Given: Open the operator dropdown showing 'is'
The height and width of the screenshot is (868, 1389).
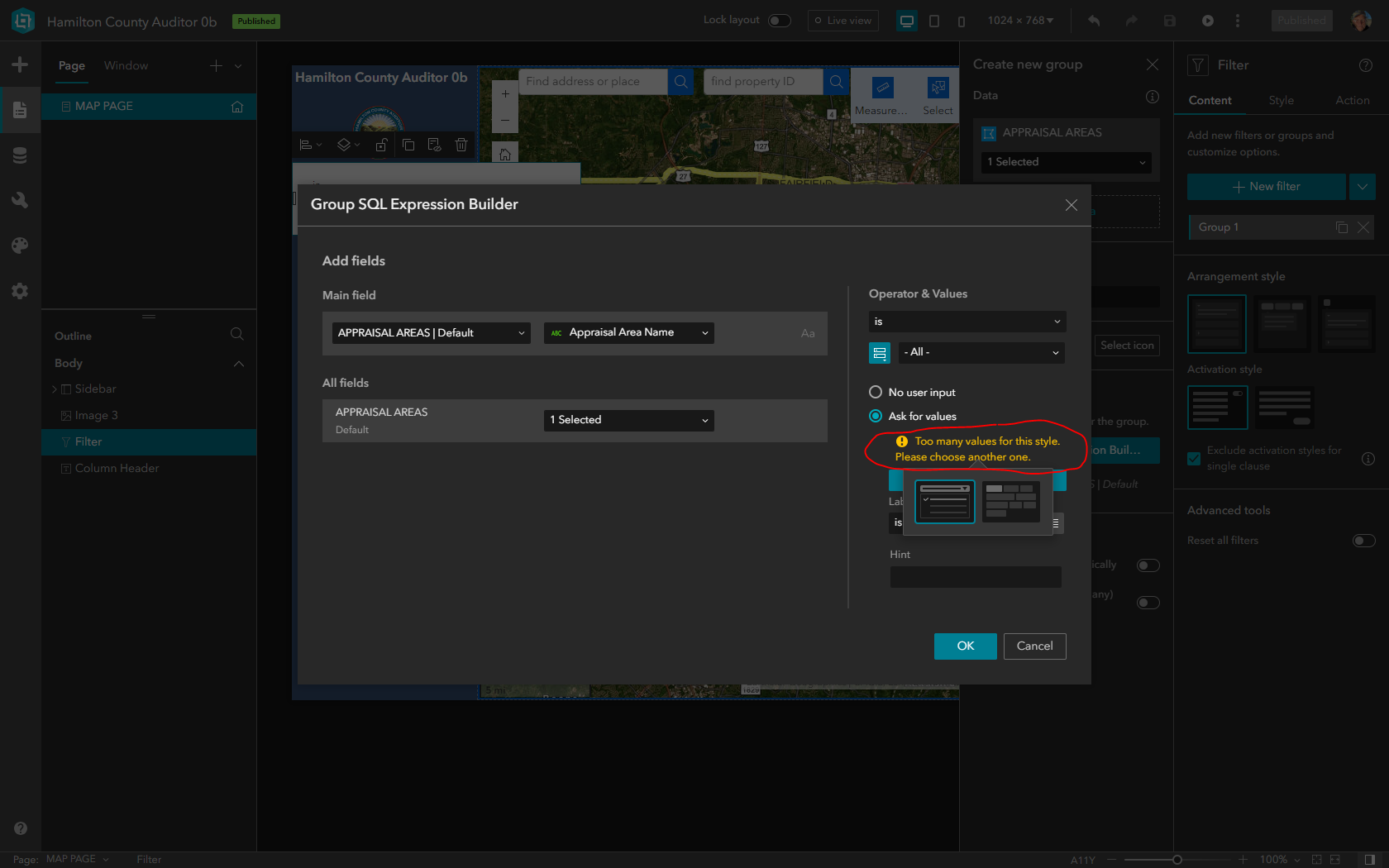Looking at the screenshot, I should pos(967,322).
